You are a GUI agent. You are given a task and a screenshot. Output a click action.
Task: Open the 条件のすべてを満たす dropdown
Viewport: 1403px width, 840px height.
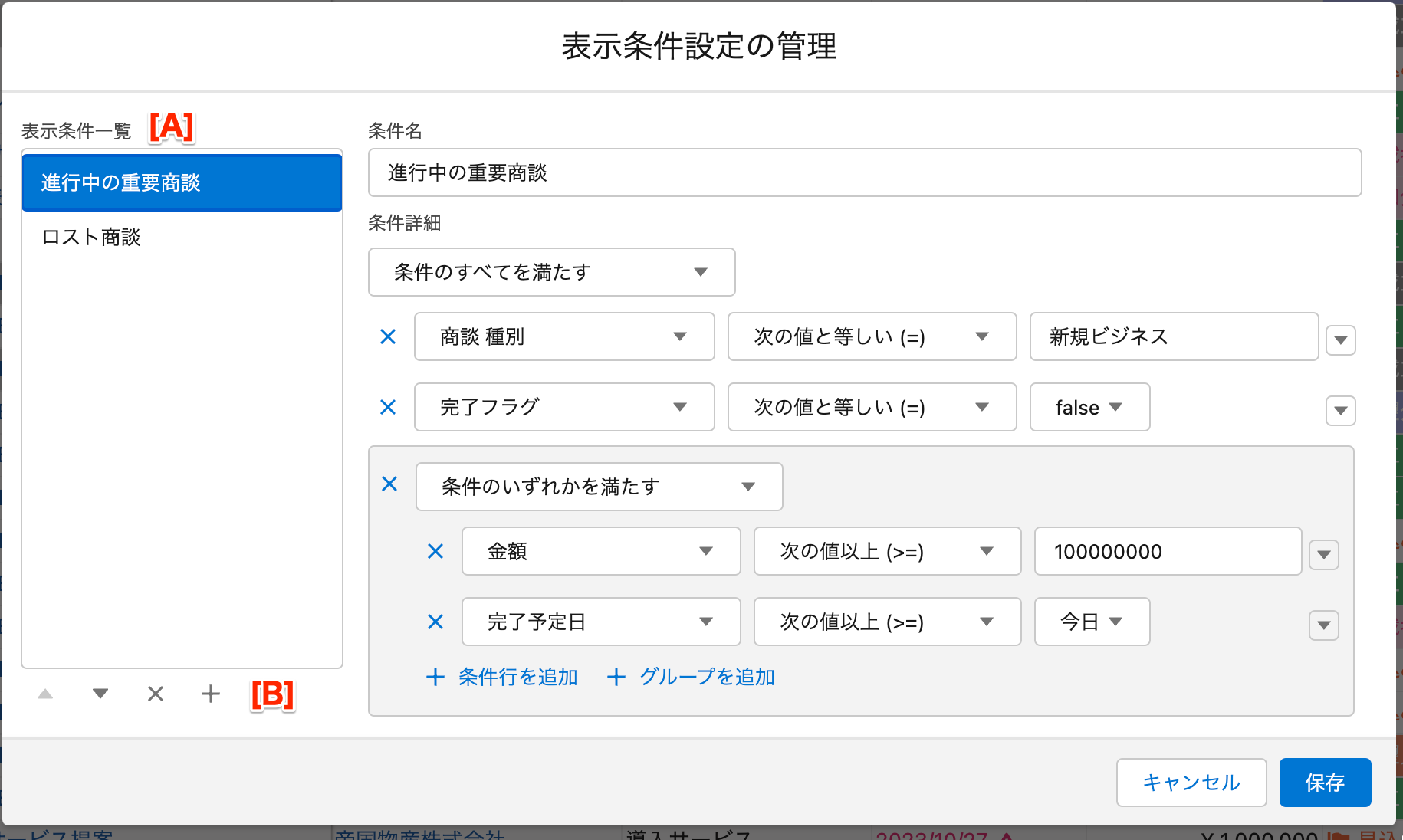[551, 272]
